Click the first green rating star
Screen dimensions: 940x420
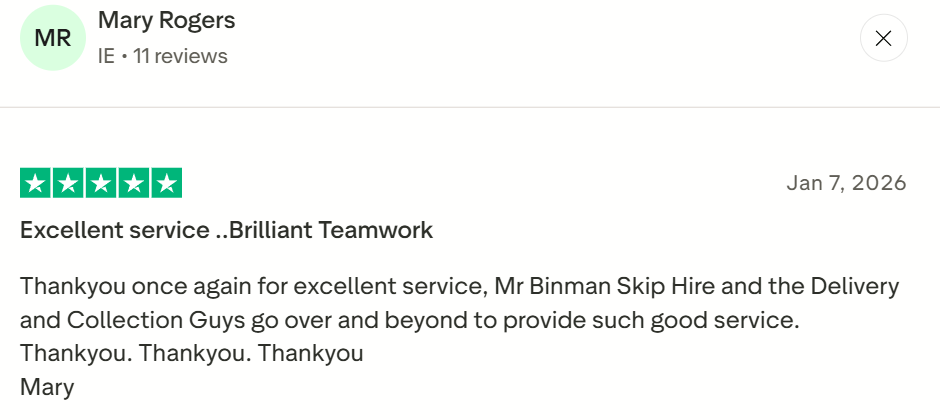tap(36, 183)
